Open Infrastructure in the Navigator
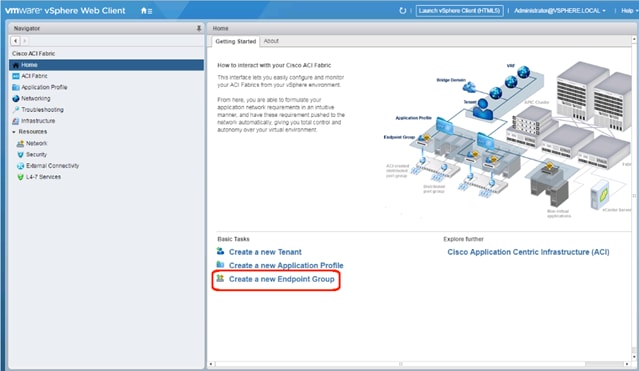This screenshot has height=371, width=639. (38, 121)
